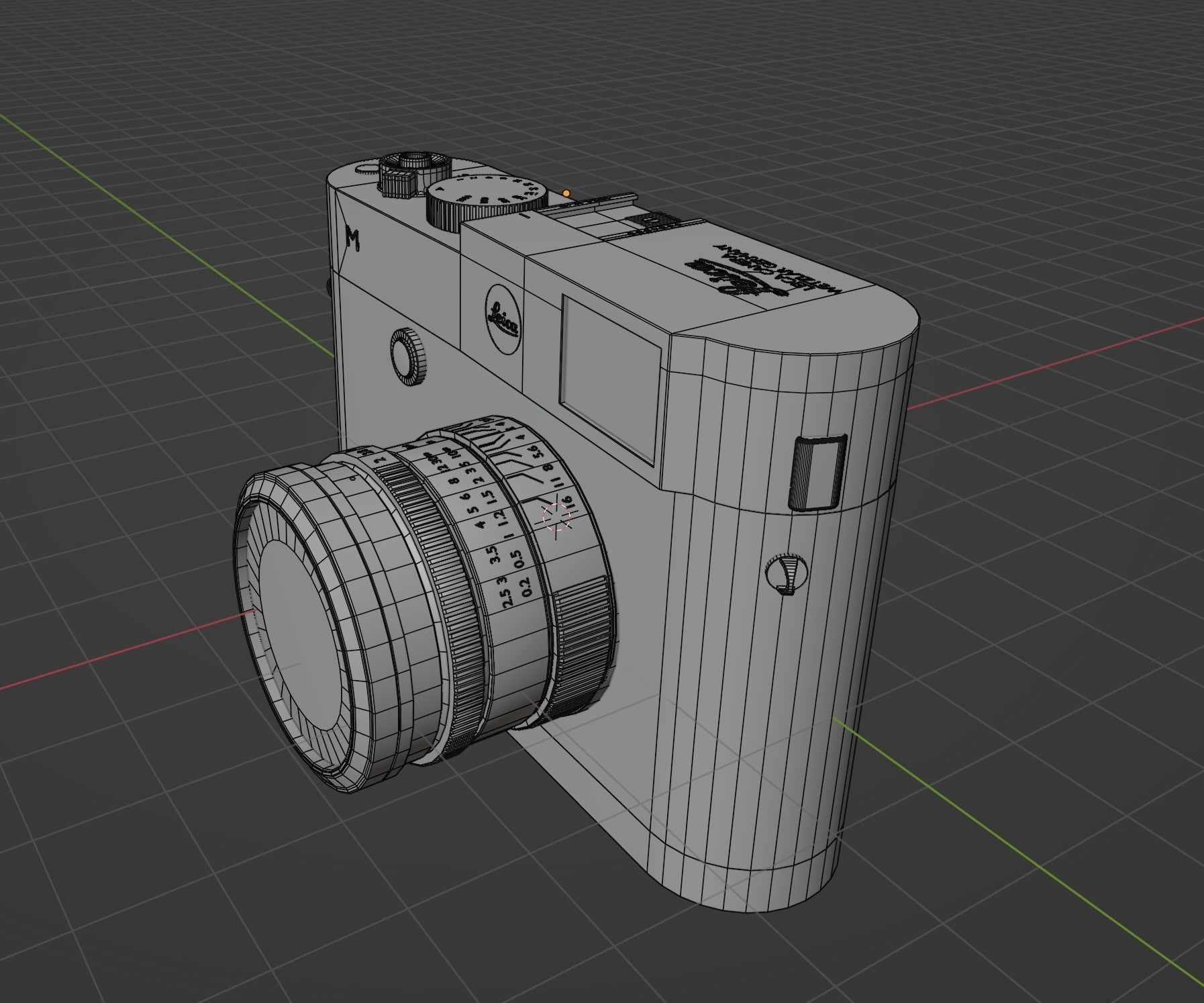This screenshot has width=1204, height=1003.
Task: Select the orange origin point above the camera
Action: [x=566, y=193]
